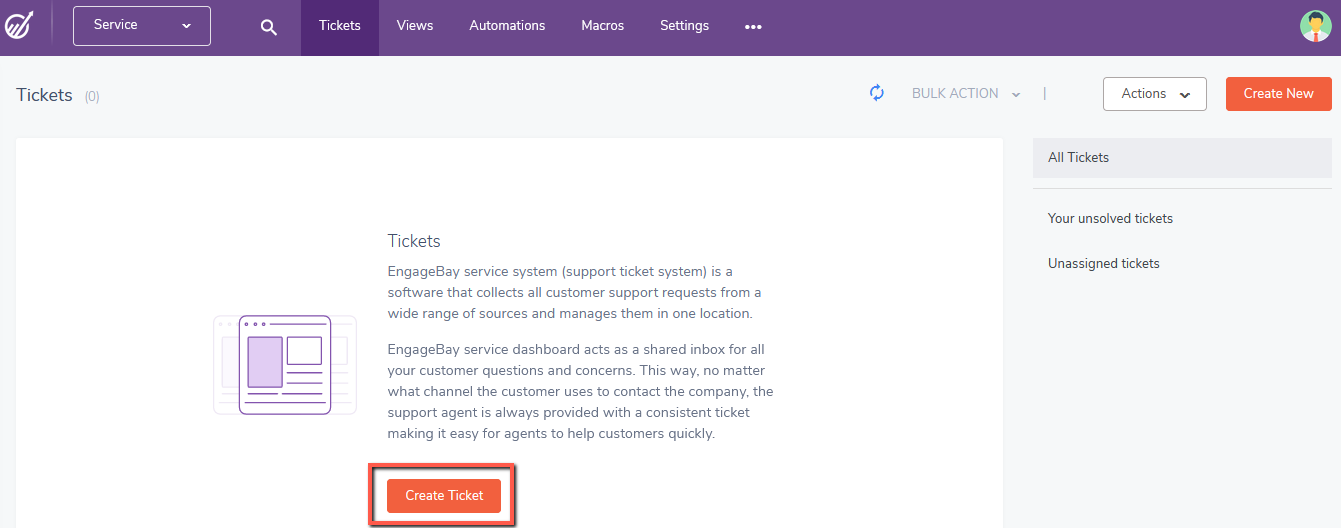Open the Actions dropdown
1341x528 pixels.
click(1155, 94)
